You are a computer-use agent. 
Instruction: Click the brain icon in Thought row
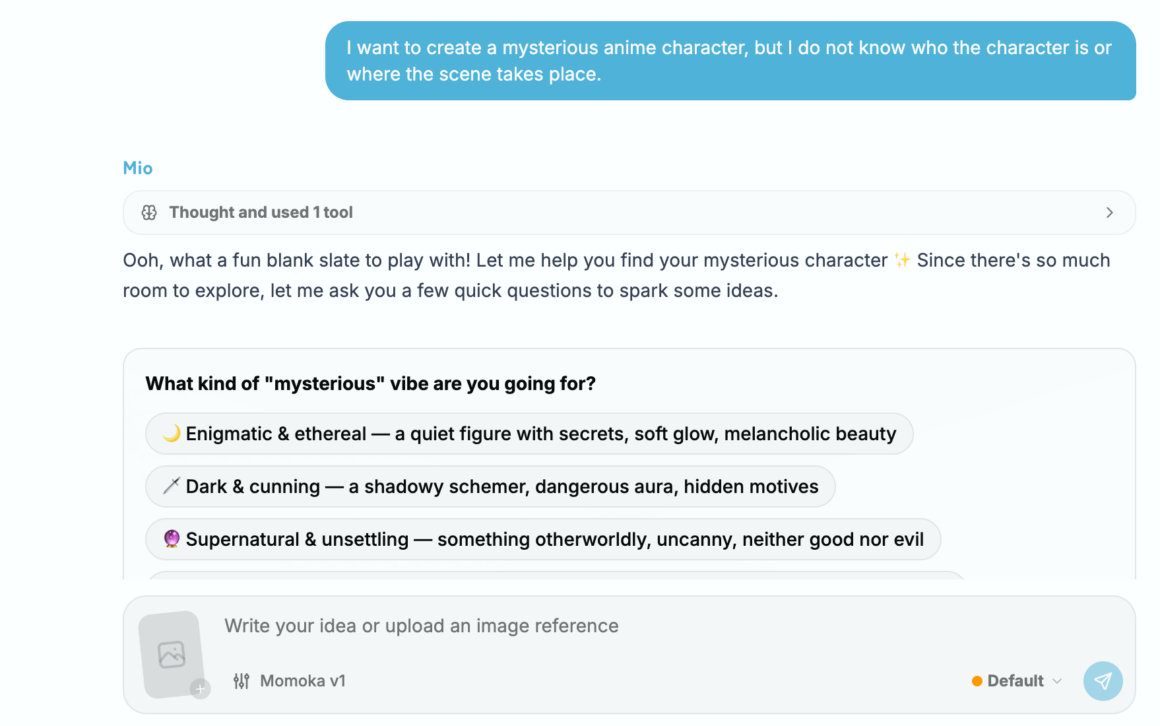[149, 212]
